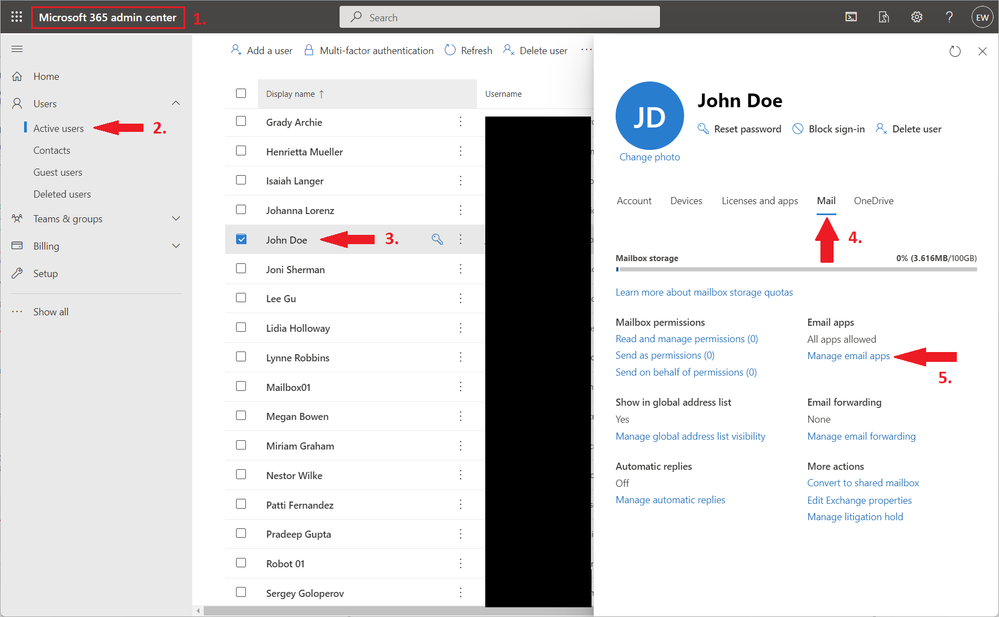Image resolution: width=999 pixels, height=617 pixels.
Task: Check the Patti Fernandez checkbox
Action: pyautogui.click(x=241, y=504)
